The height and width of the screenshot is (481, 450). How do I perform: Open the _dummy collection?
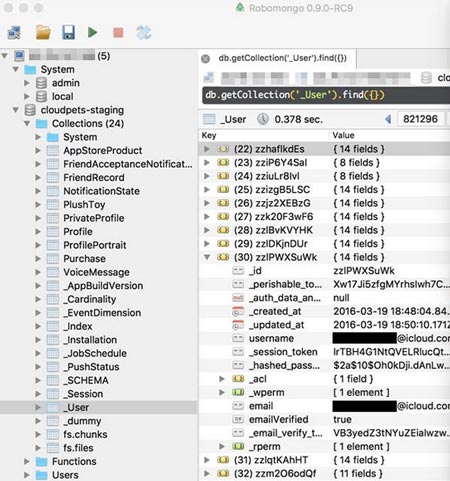click(x=82, y=421)
